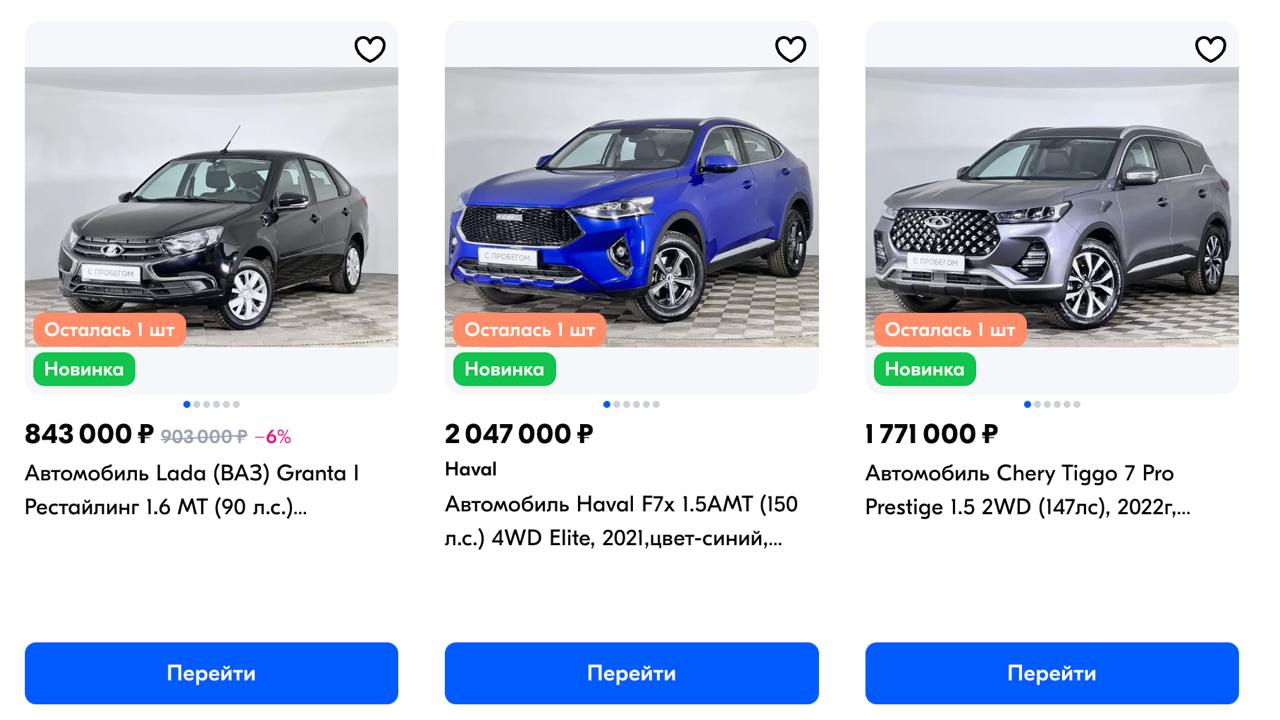
Task: Open the blue Haval F7x photo
Action: tap(631, 207)
